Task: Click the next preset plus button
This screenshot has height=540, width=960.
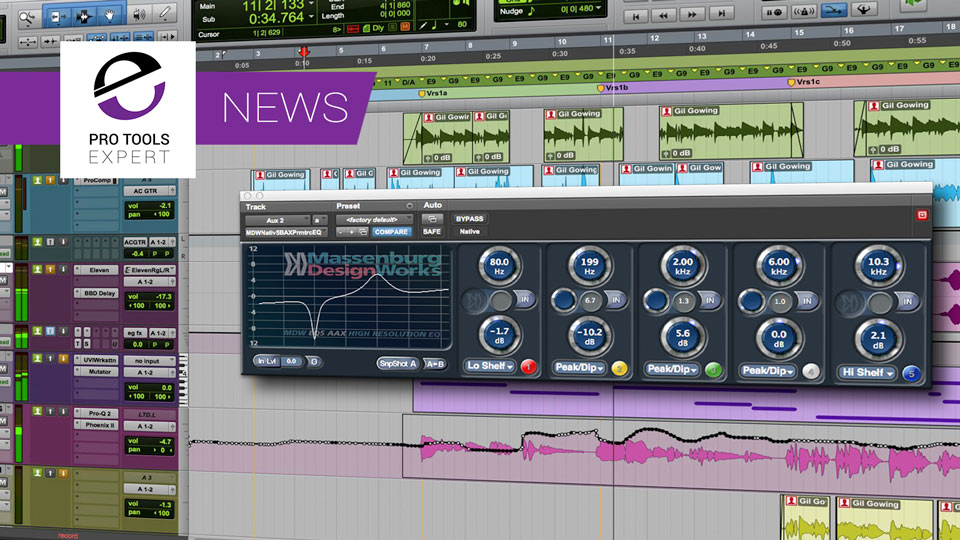Action: pyautogui.click(x=351, y=232)
